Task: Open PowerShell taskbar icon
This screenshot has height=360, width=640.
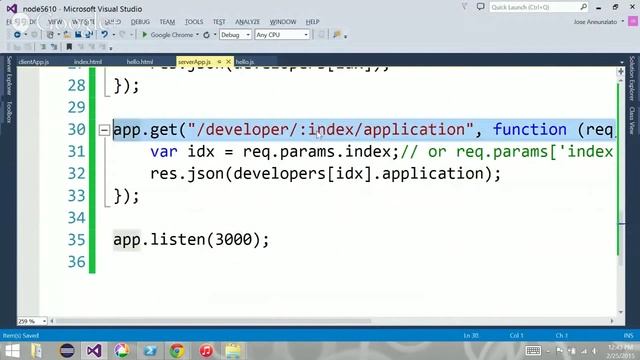Action: pyautogui.click(x=149, y=351)
